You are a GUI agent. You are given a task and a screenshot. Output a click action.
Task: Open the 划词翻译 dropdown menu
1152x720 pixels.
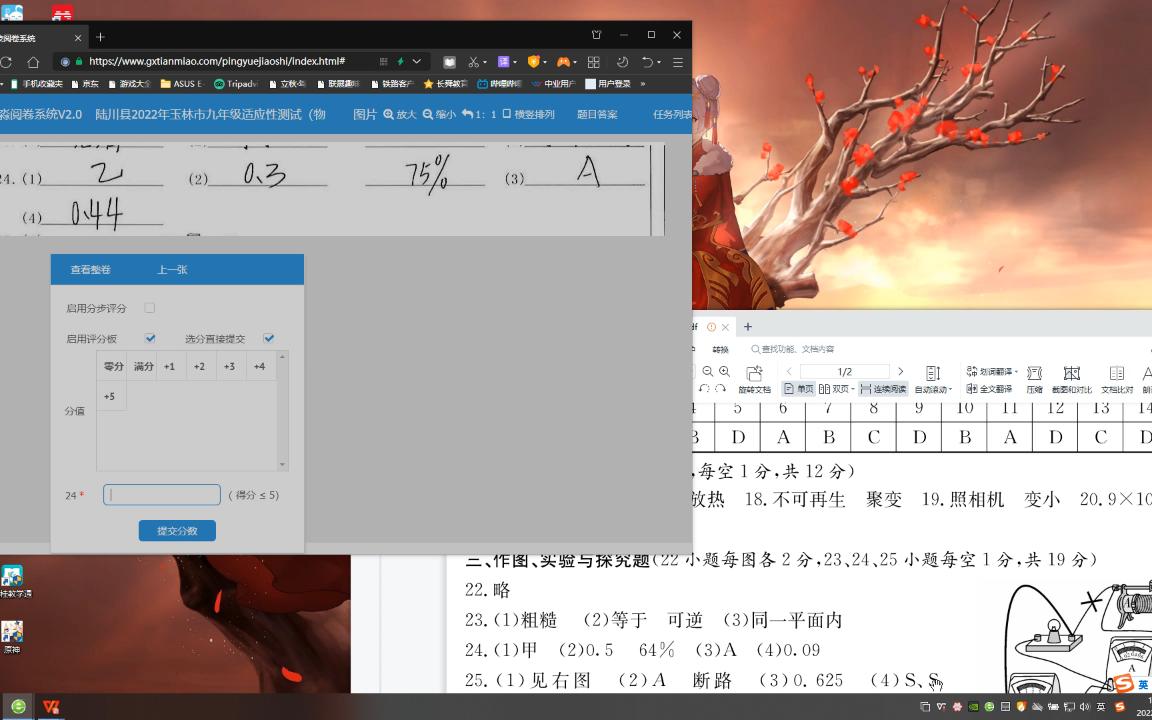(x=1015, y=371)
